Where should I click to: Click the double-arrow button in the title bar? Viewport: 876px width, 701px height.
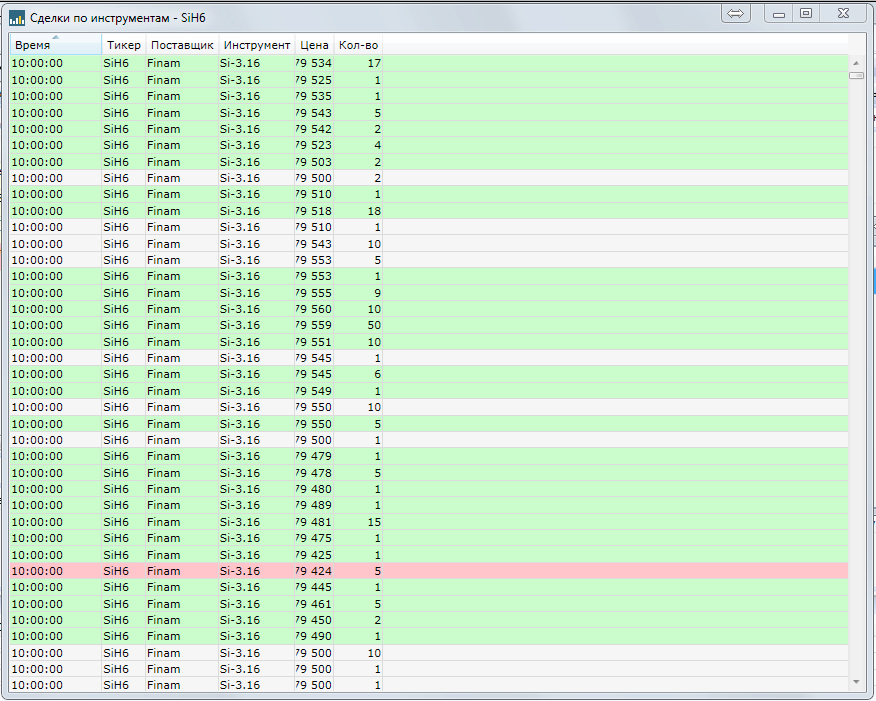[735, 13]
